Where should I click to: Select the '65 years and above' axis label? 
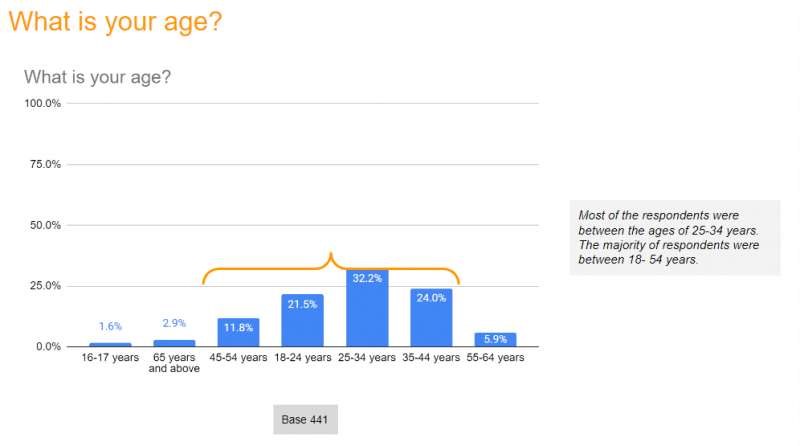[x=174, y=363]
